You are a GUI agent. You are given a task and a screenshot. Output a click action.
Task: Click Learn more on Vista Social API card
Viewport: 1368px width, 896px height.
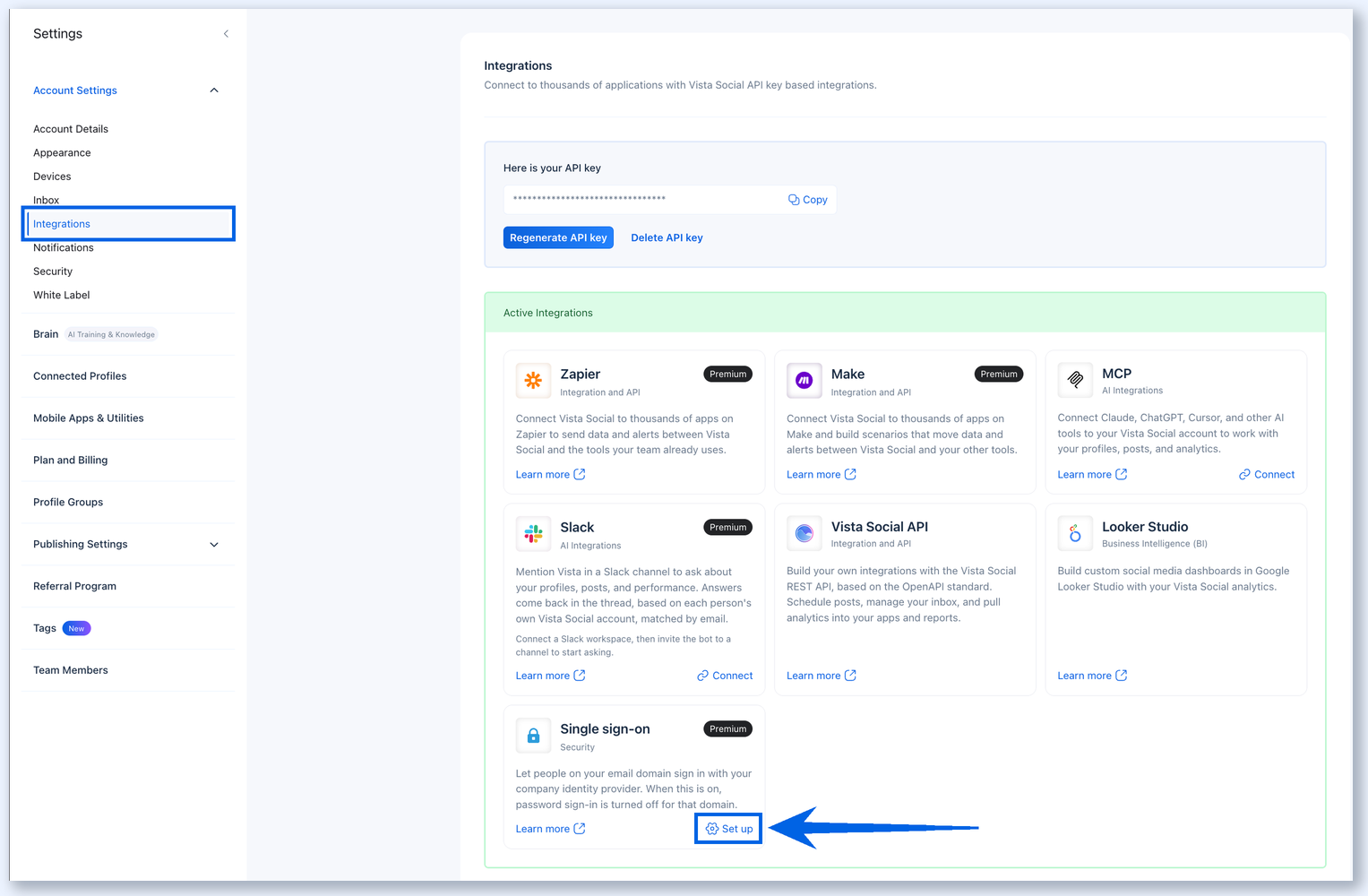point(822,676)
